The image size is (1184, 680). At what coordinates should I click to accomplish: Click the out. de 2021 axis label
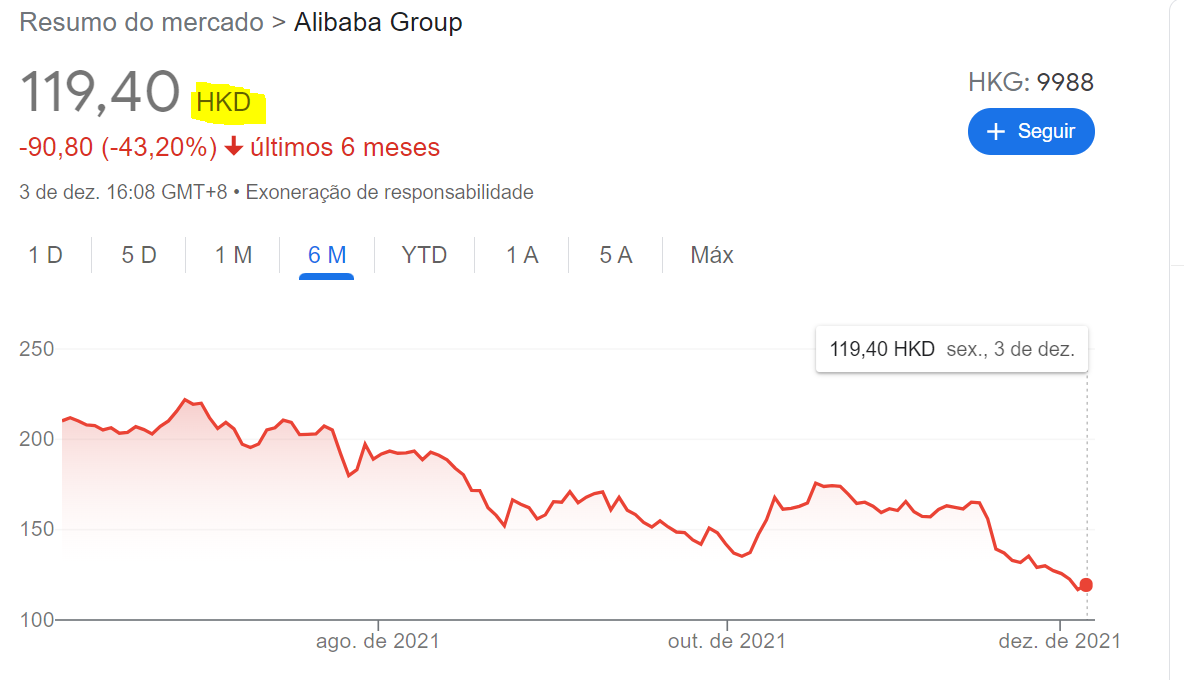point(727,641)
